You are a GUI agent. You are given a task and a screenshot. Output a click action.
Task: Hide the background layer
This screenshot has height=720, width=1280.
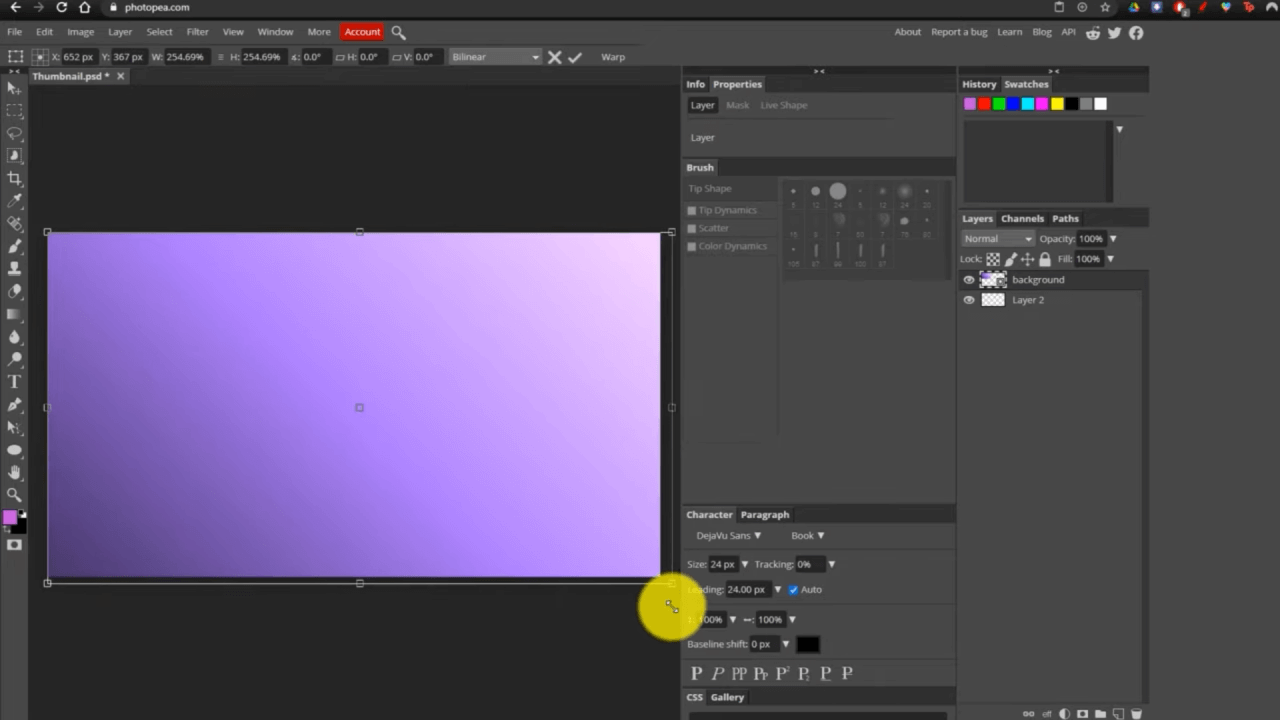click(x=968, y=280)
